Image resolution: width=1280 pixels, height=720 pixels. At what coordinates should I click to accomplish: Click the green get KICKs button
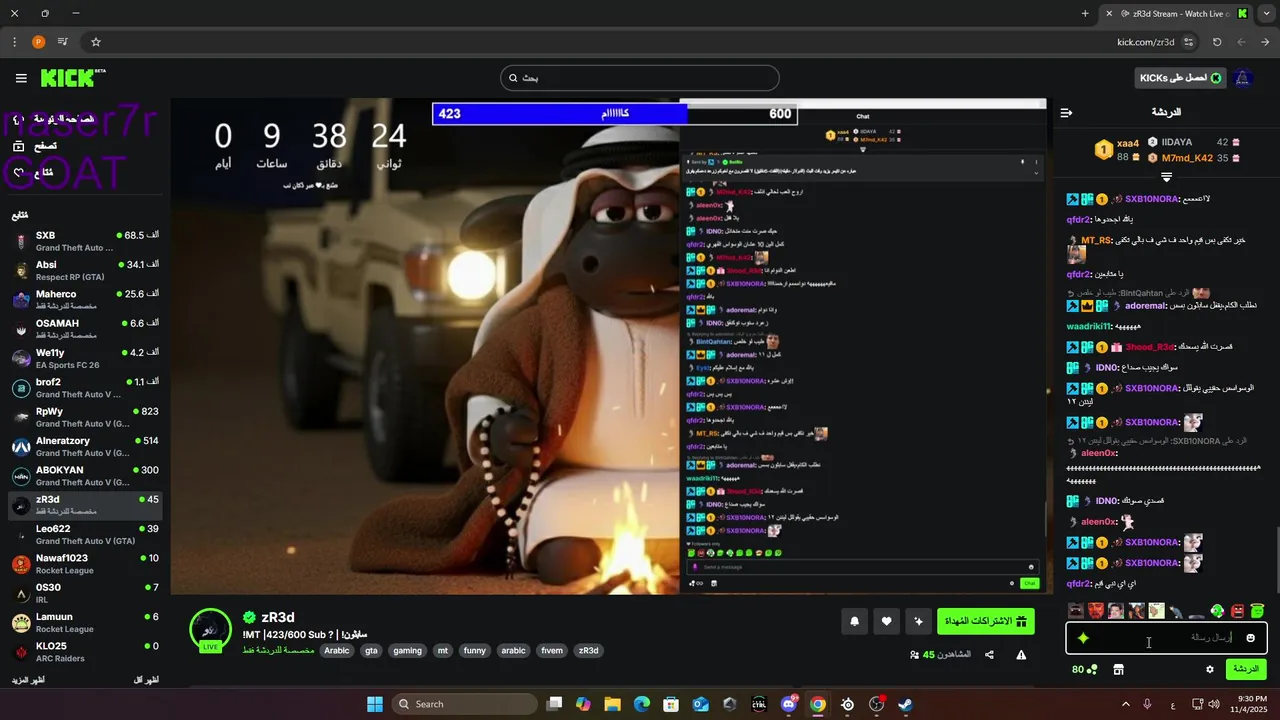point(1181,78)
